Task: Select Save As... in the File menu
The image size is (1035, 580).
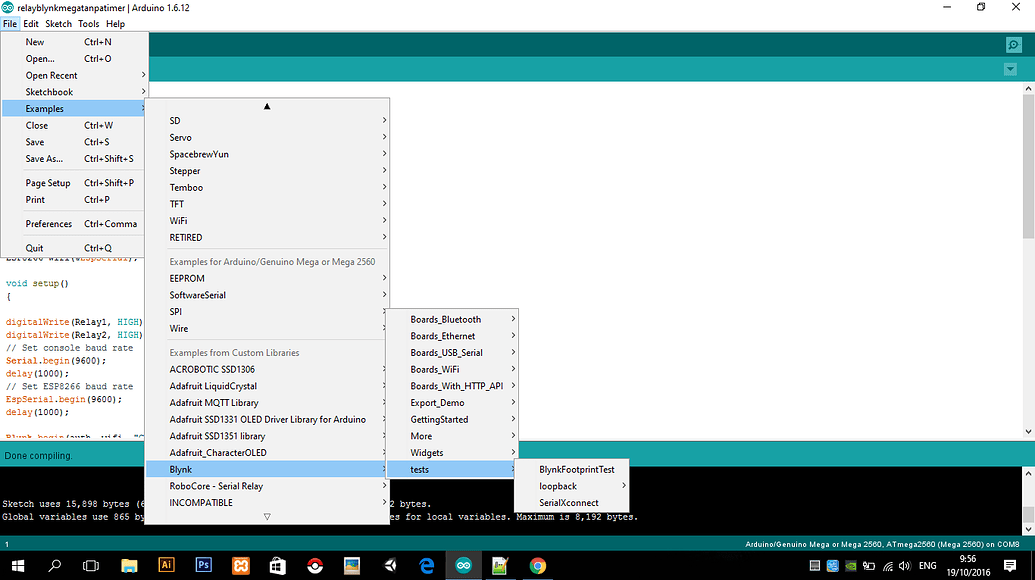Action: (44, 159)
